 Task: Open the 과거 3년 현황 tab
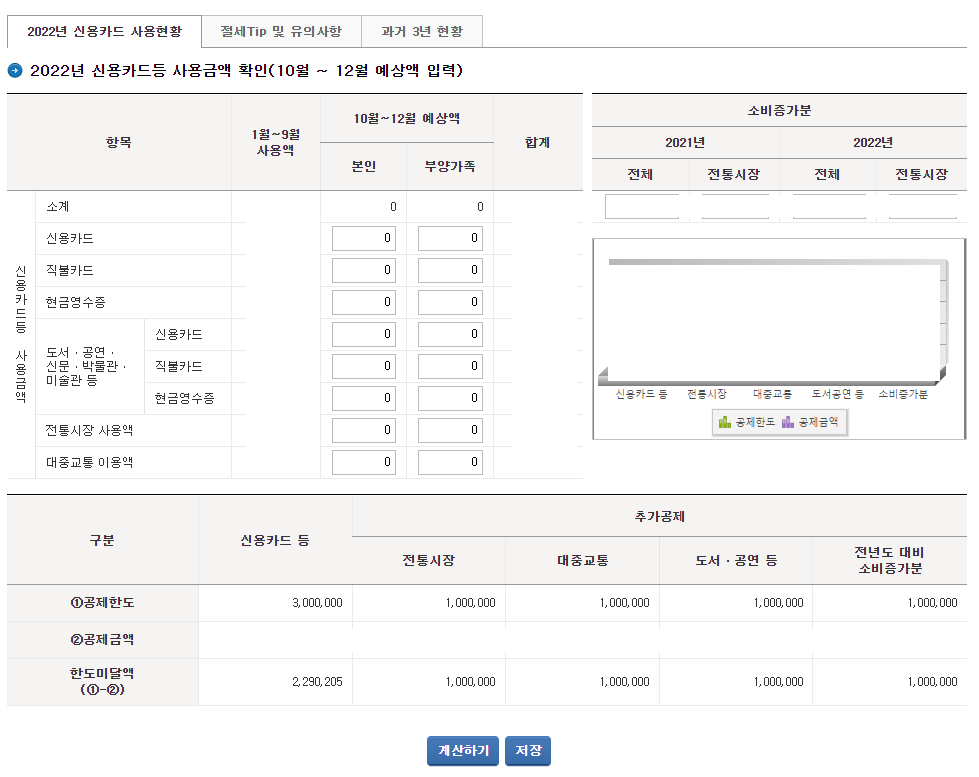pyautogui.click(x=421, y=31)
